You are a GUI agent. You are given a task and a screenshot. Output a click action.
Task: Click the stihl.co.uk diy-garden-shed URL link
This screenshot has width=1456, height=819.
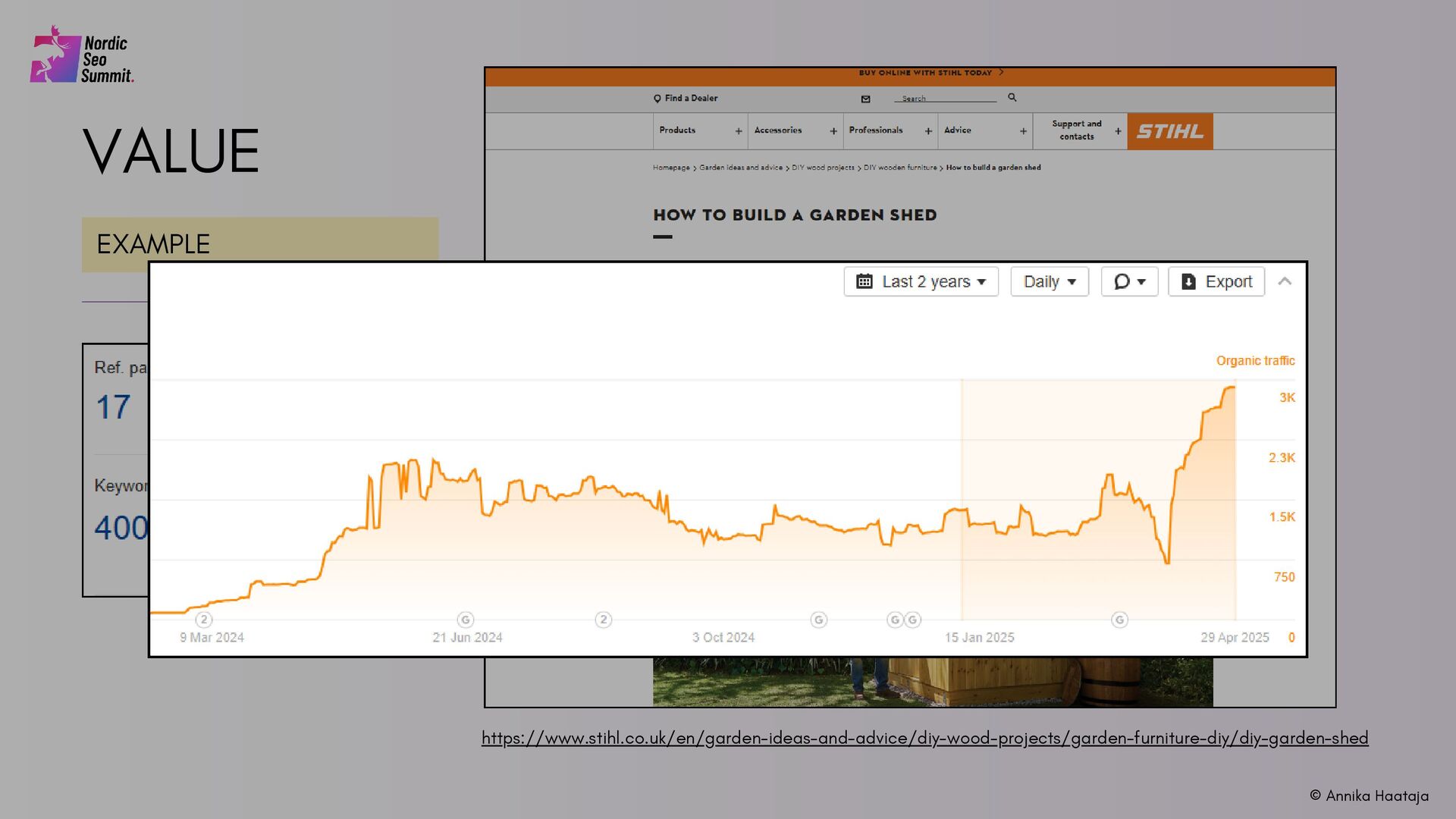pos(924,738)
